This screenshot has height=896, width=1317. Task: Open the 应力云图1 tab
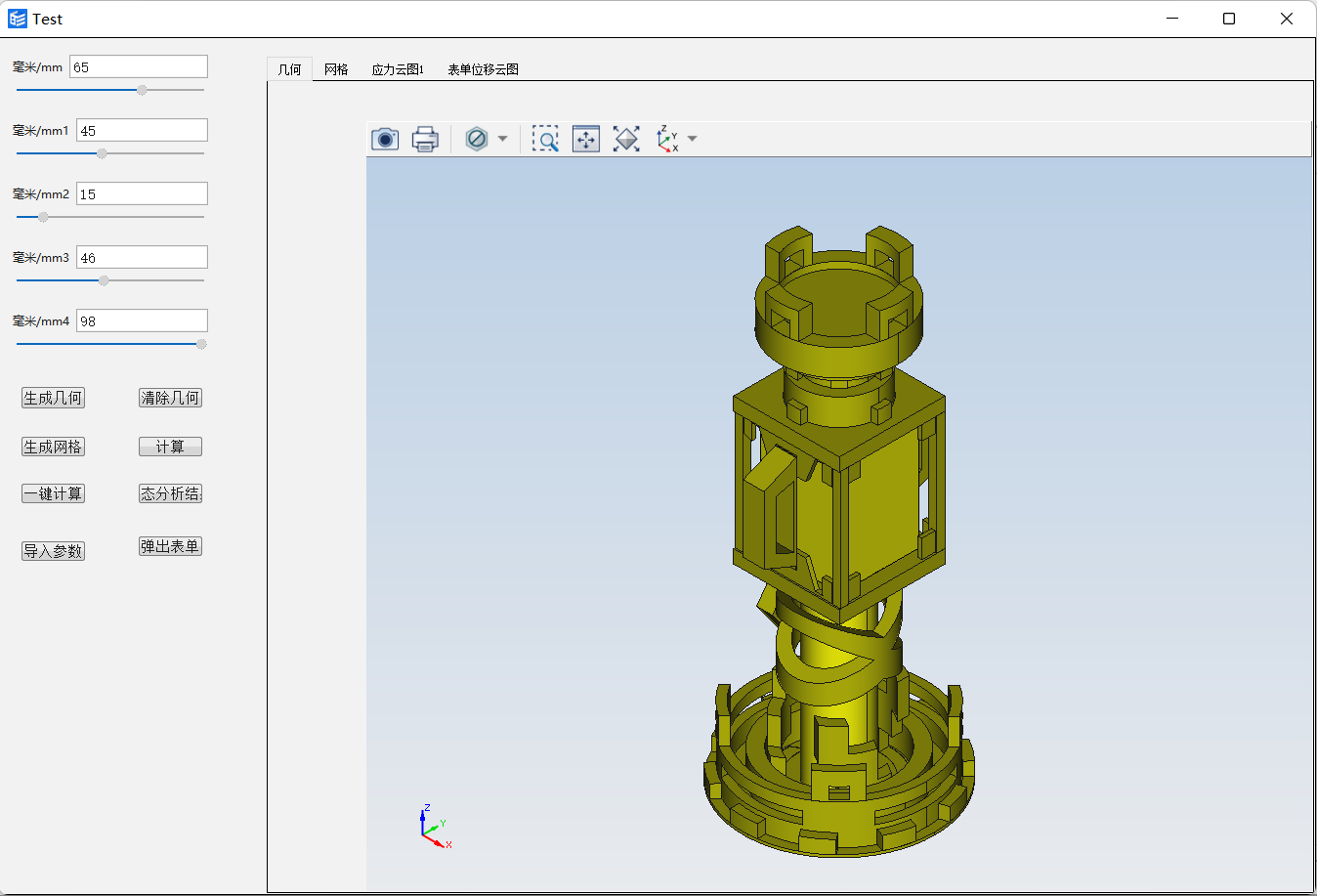398,69
